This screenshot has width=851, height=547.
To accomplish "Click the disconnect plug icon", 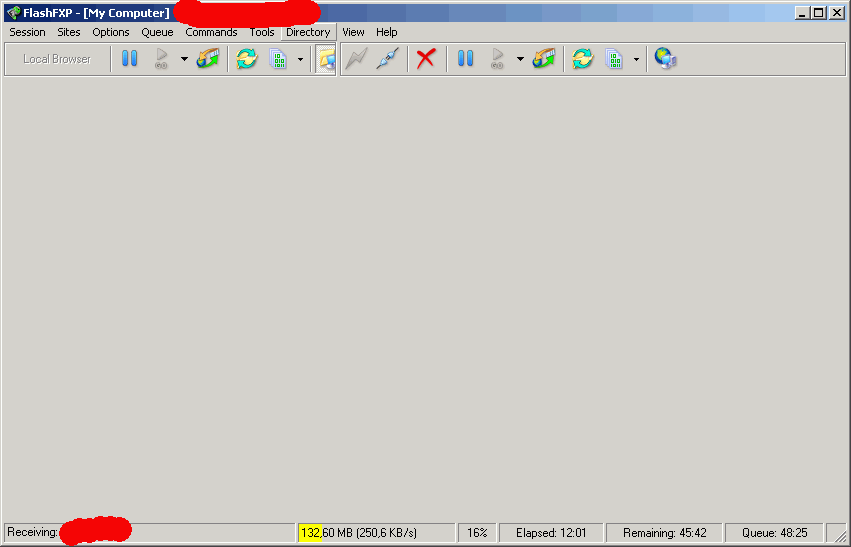I will pos(387,59).
